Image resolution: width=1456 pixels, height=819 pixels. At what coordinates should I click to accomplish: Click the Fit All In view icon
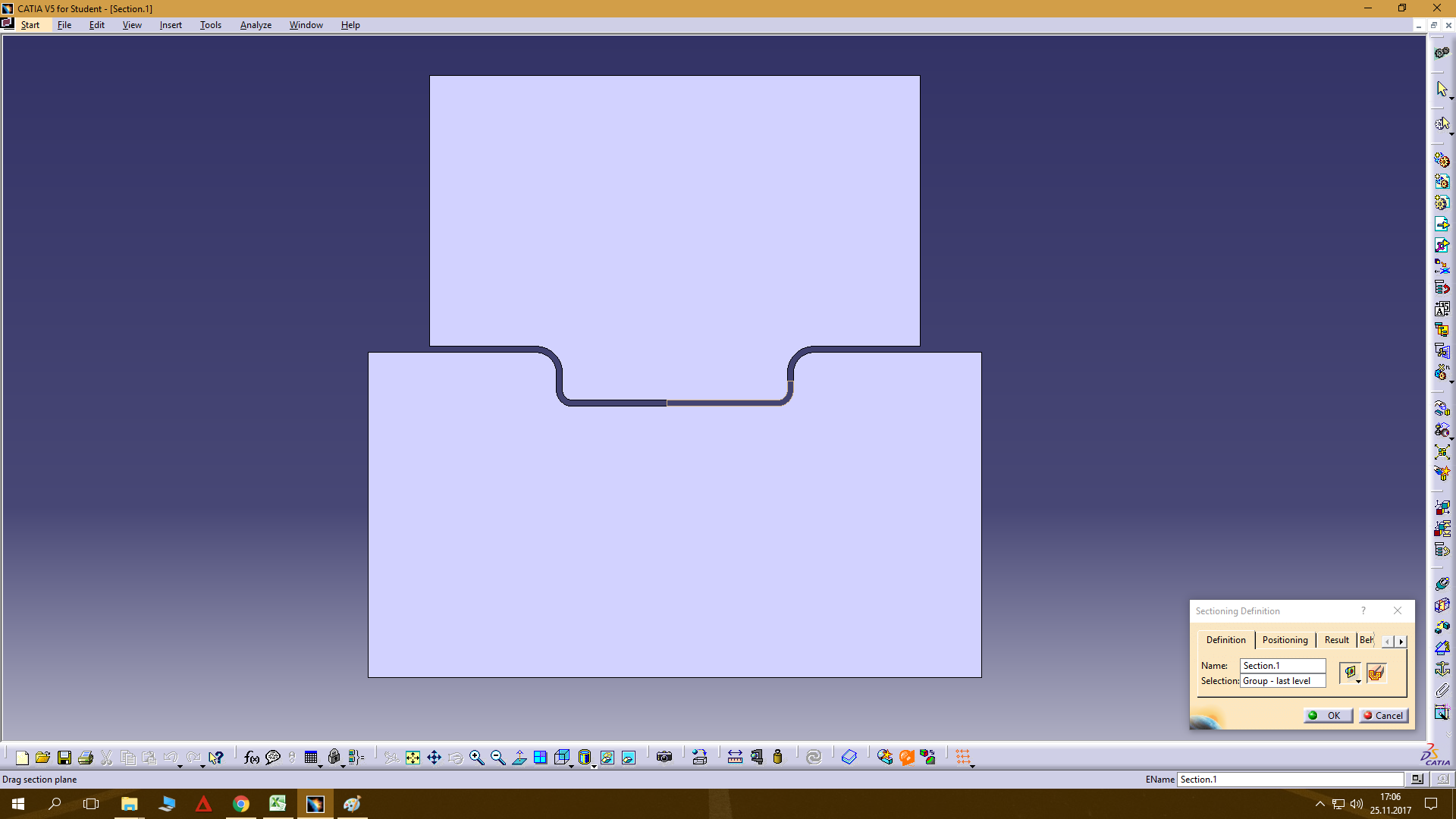coord(413,758)
